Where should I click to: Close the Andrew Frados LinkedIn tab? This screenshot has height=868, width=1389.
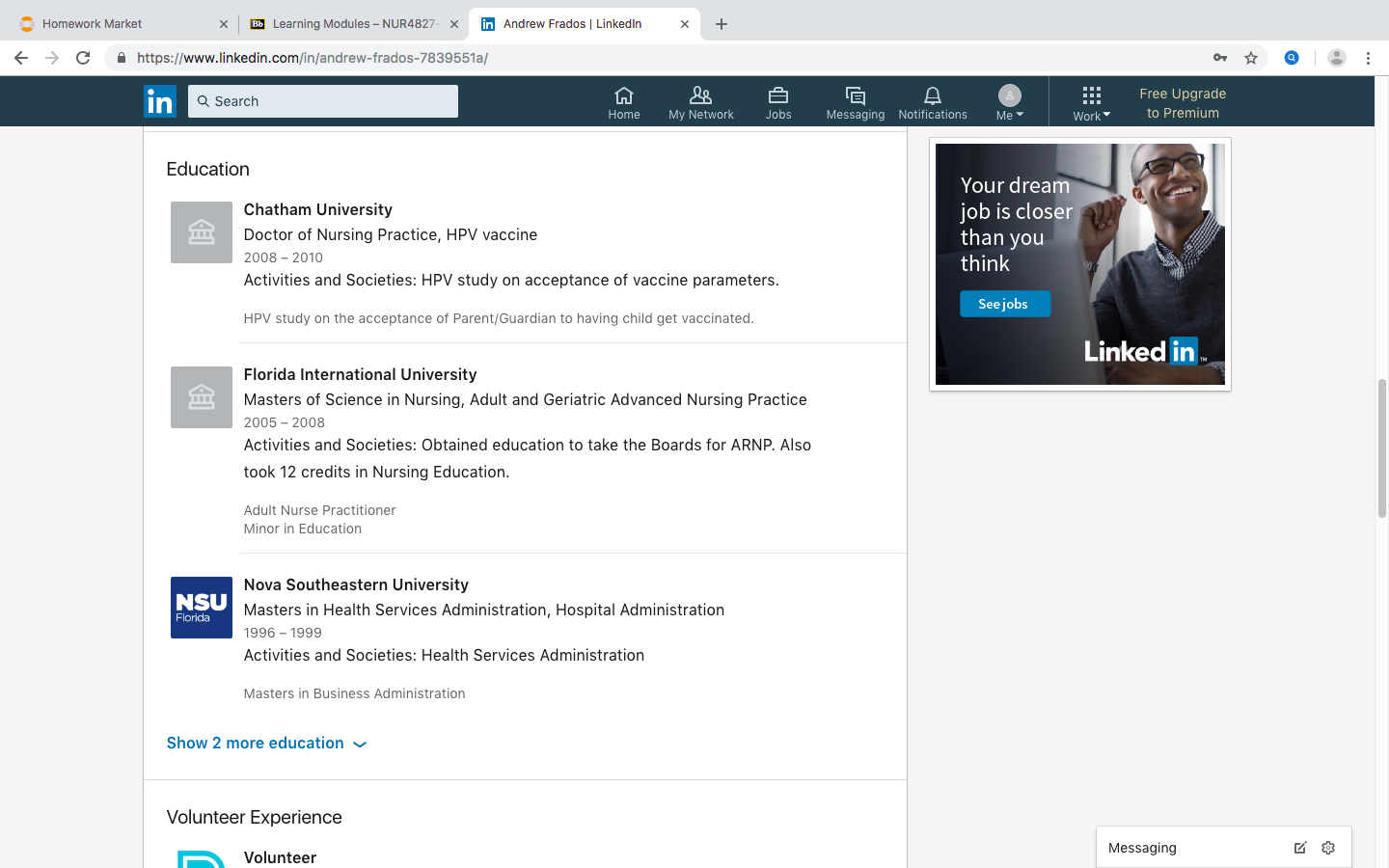[685, 24]
